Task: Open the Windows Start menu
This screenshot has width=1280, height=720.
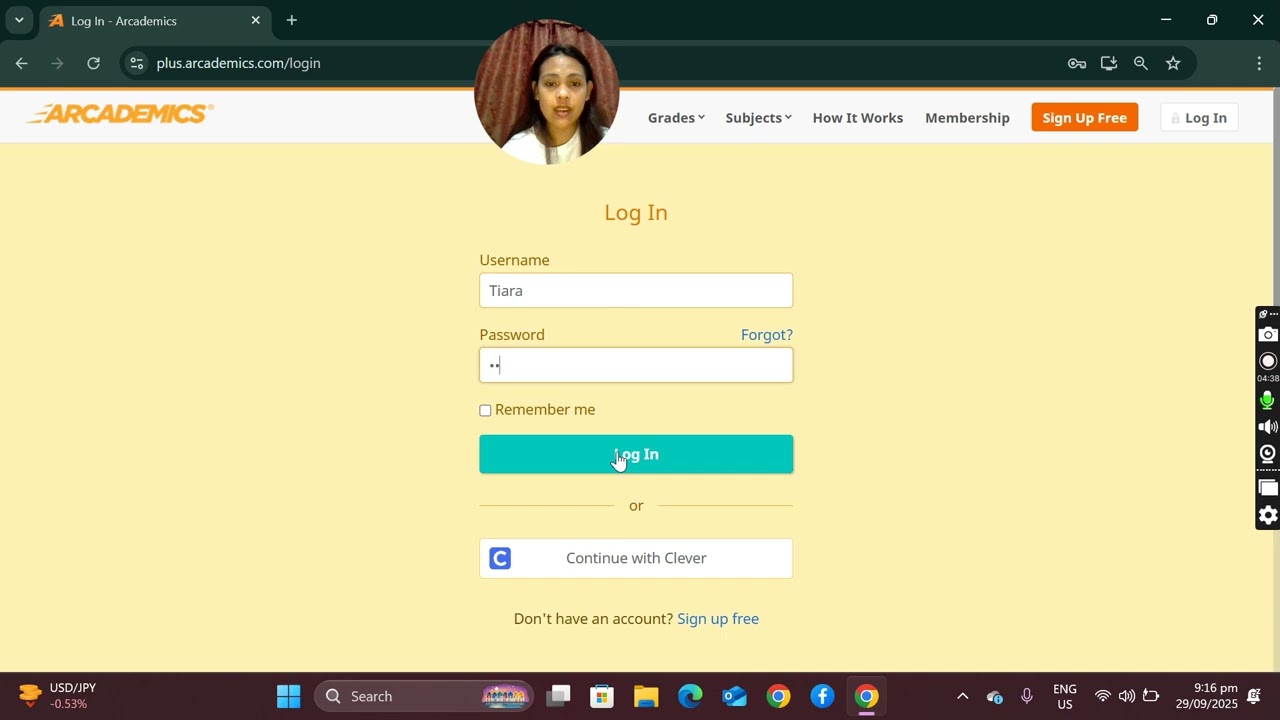Action: pos(289,696)
